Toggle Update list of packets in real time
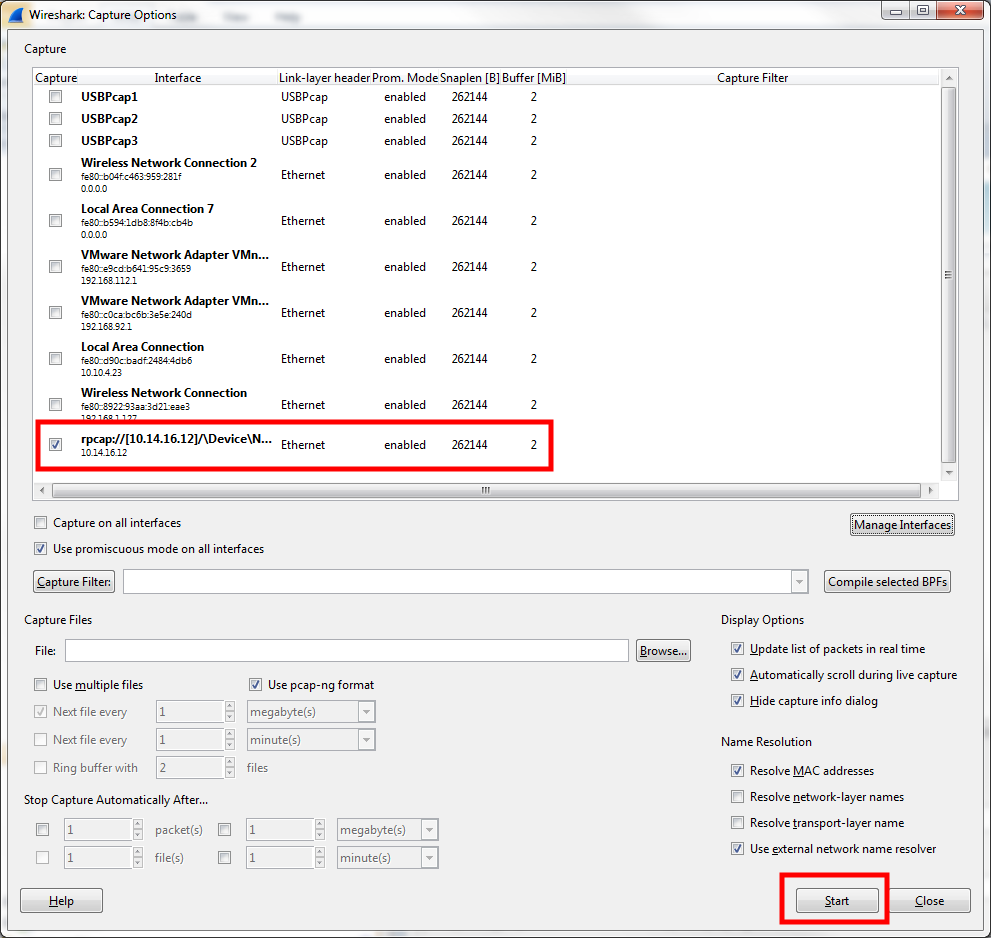 pos(737,649)
